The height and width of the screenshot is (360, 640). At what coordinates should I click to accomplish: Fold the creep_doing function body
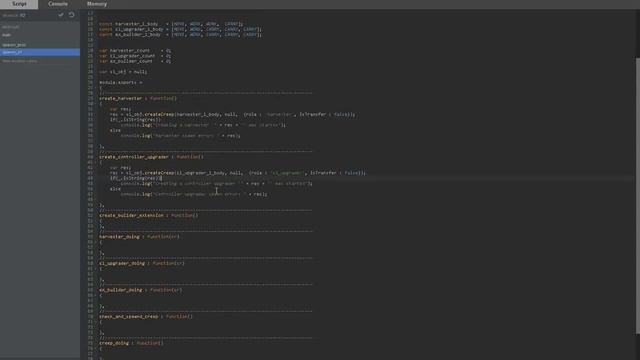tap(96, 349)
